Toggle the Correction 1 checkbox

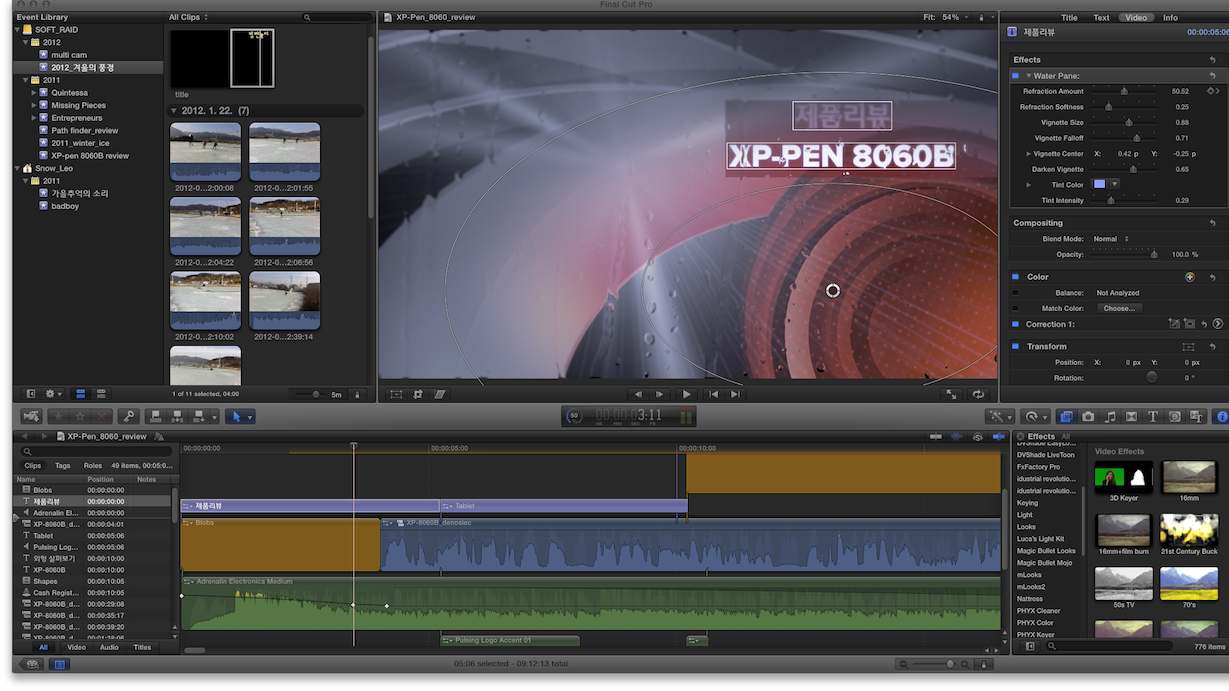(x=1016, y=324)
